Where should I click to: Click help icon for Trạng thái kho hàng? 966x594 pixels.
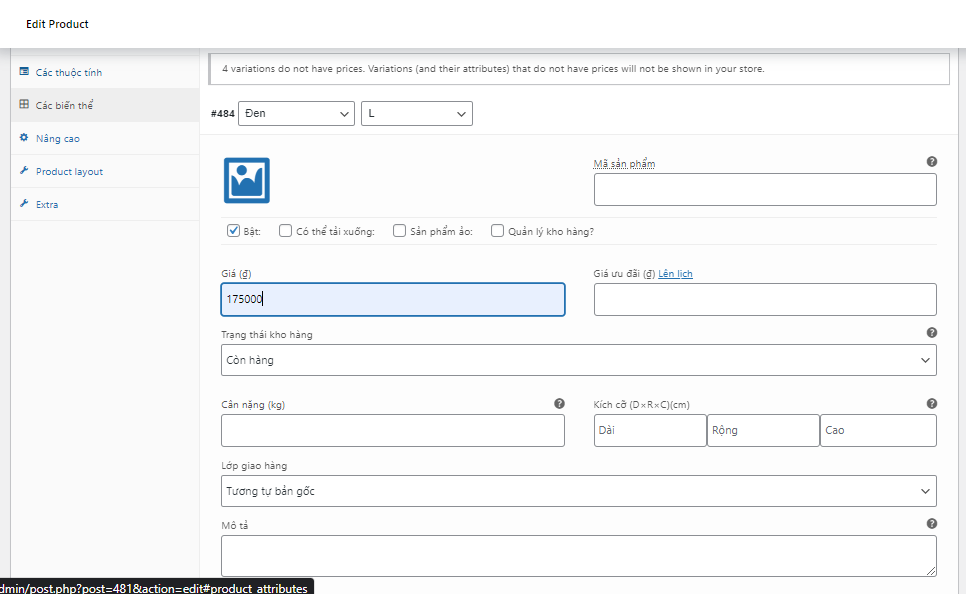932,333
